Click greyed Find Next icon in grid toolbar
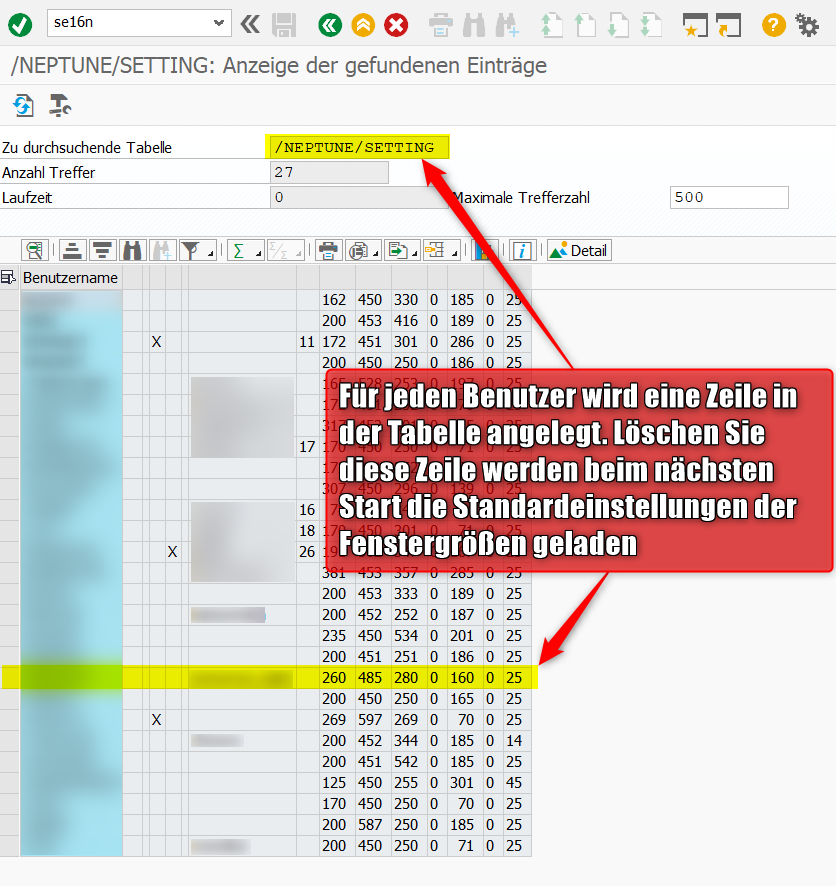The width and height of the screenshot is (836, 886). (162, 250)
